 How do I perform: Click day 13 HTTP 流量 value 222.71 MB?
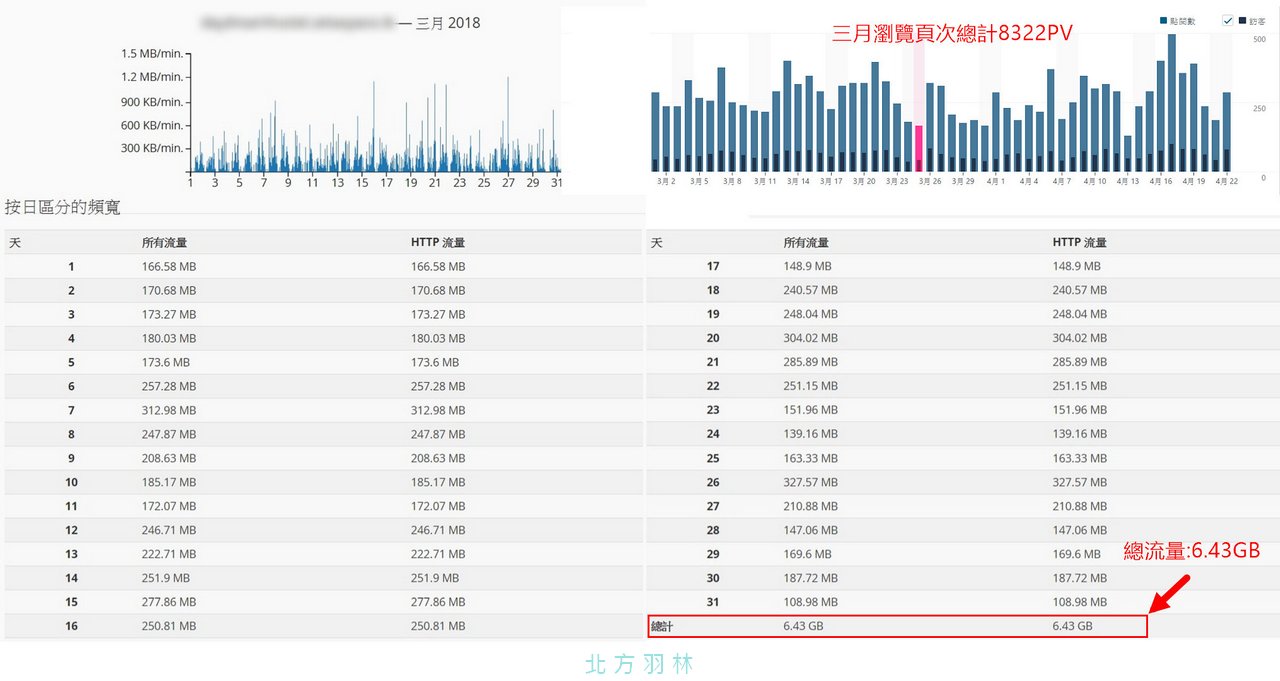(x=438, y=554)
